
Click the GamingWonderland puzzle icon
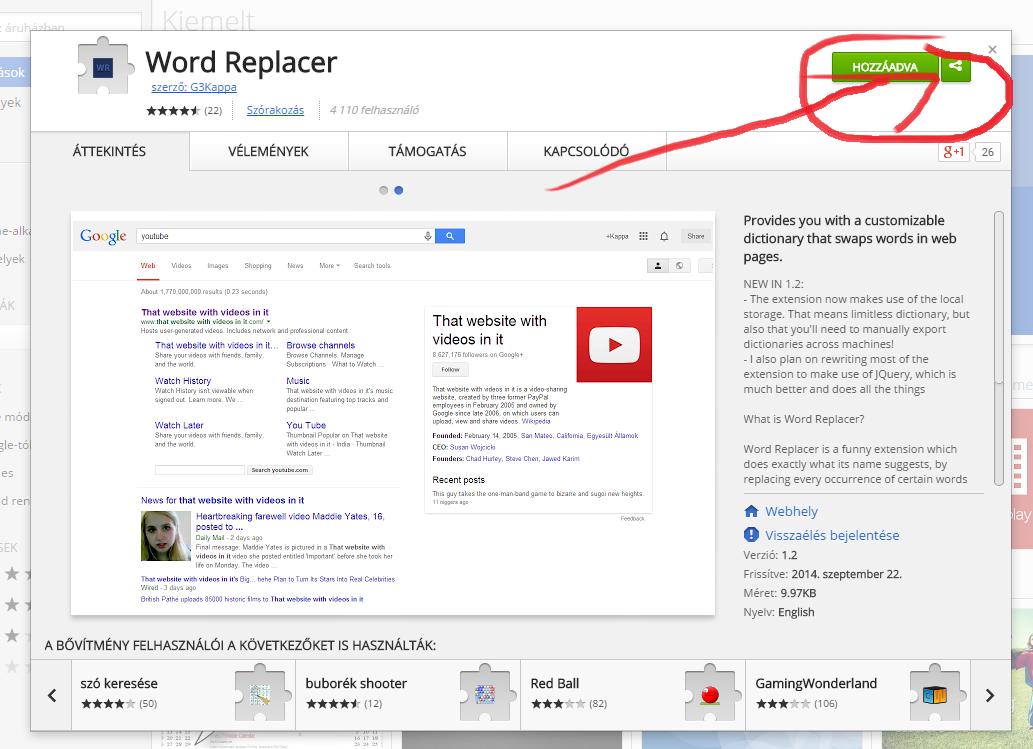(x=937, y=693)
